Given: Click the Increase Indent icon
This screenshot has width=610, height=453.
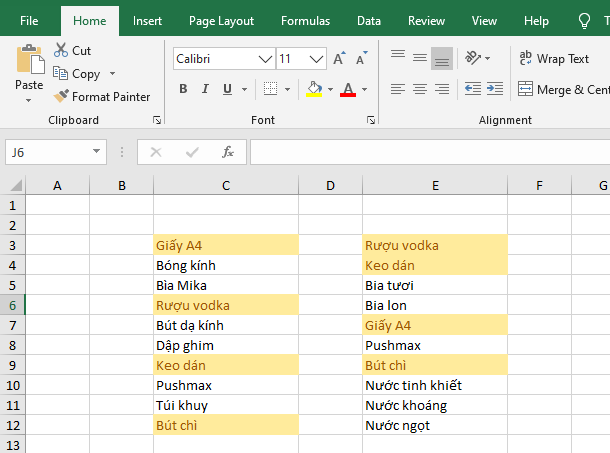Looking at the screenshot, I should click(x=494, y=89).
